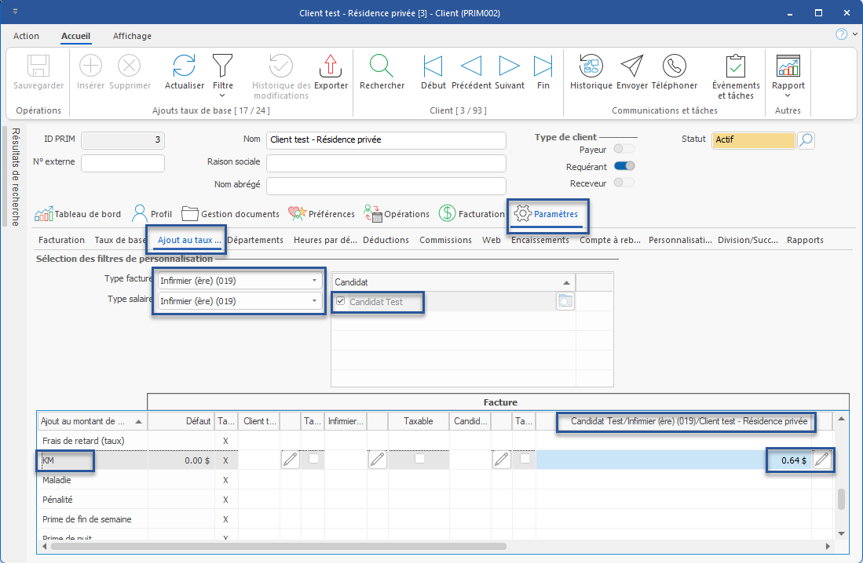
Task: Switch to the Affichage ribbon tab
Action: pos(132,36)
